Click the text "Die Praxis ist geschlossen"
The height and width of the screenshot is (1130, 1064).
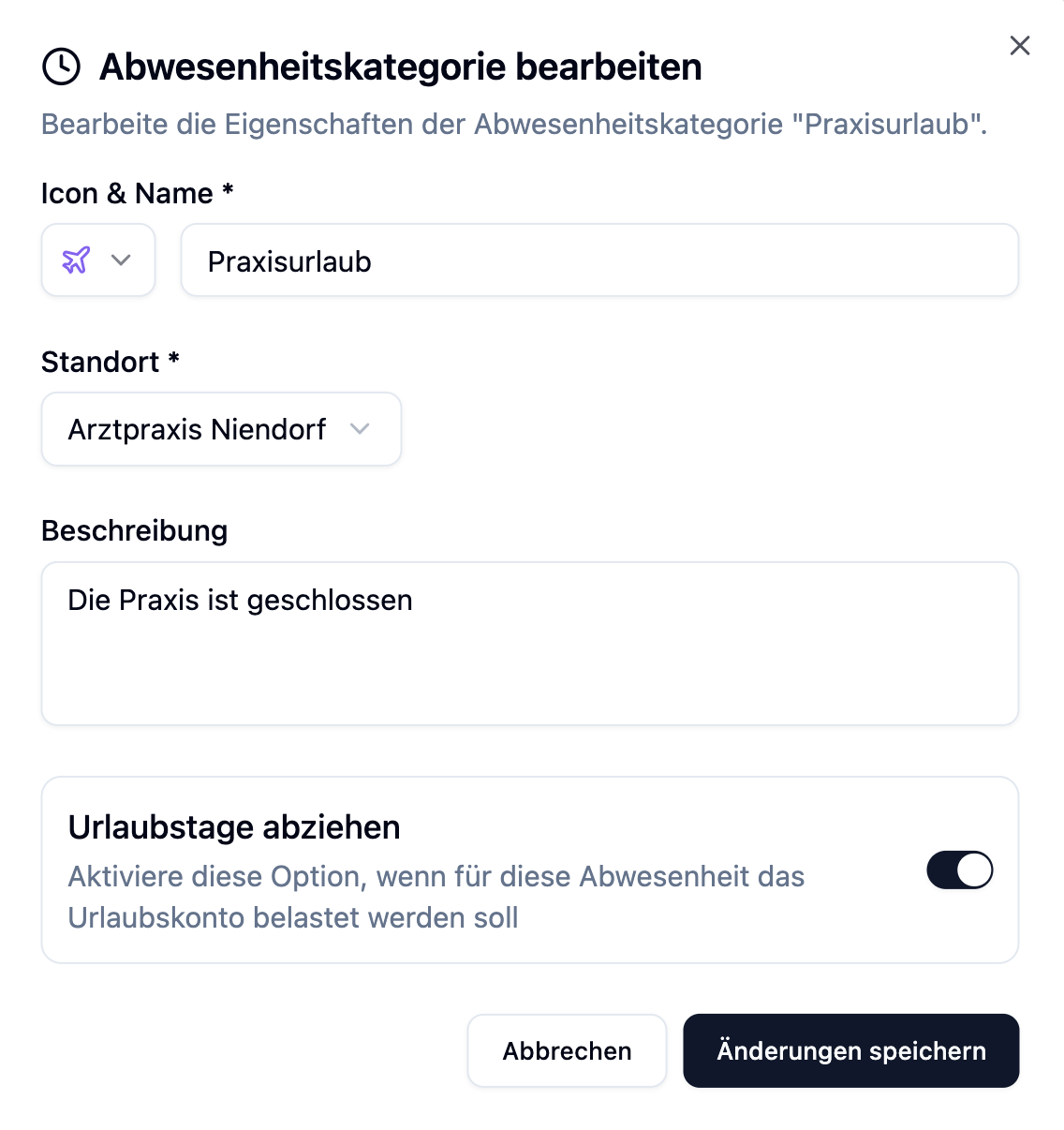point(240,600)
